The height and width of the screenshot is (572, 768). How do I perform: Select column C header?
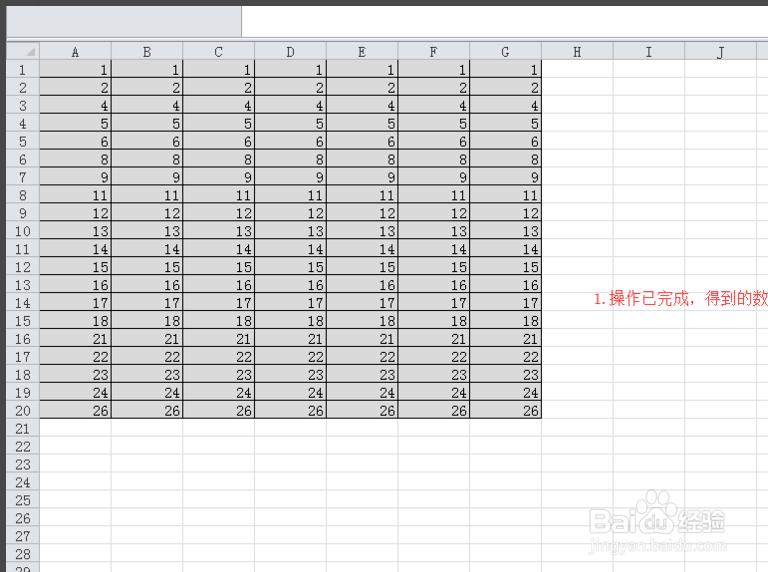pos(218,51)
